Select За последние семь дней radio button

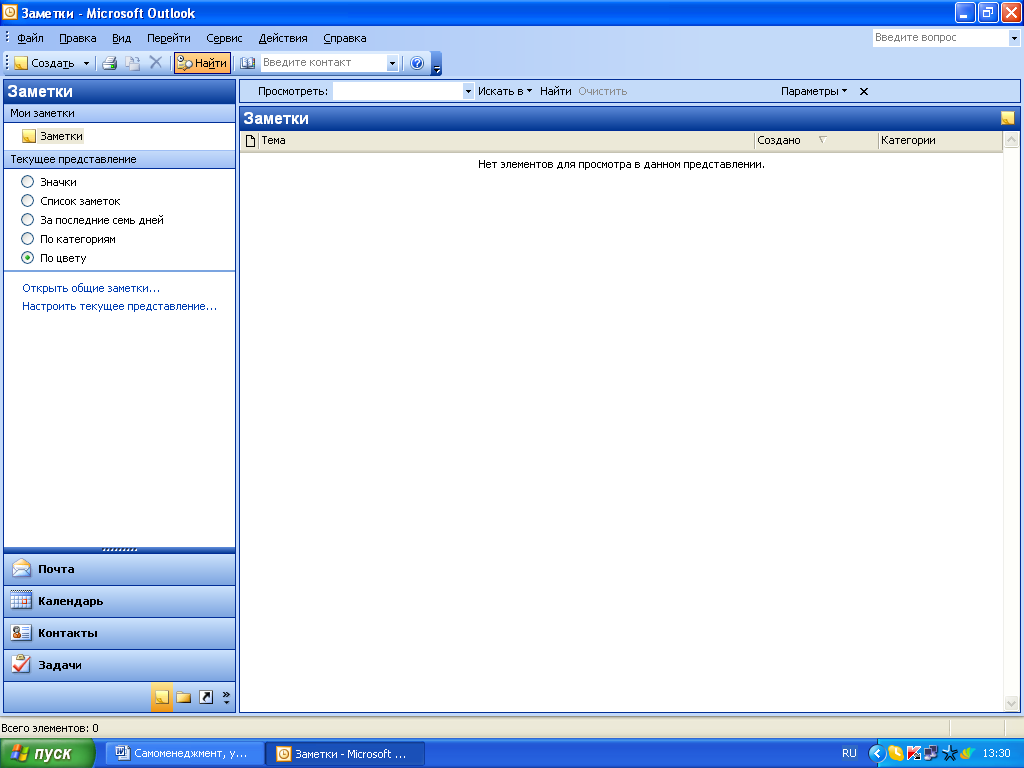point(27,219)
